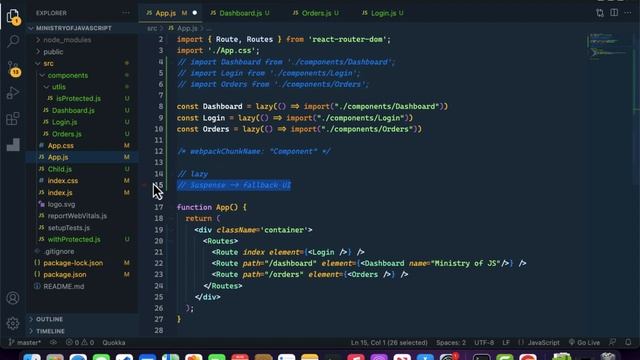This screenshot has height=360, width=640.
Task: Open logo.svg file
Action: 82,204
